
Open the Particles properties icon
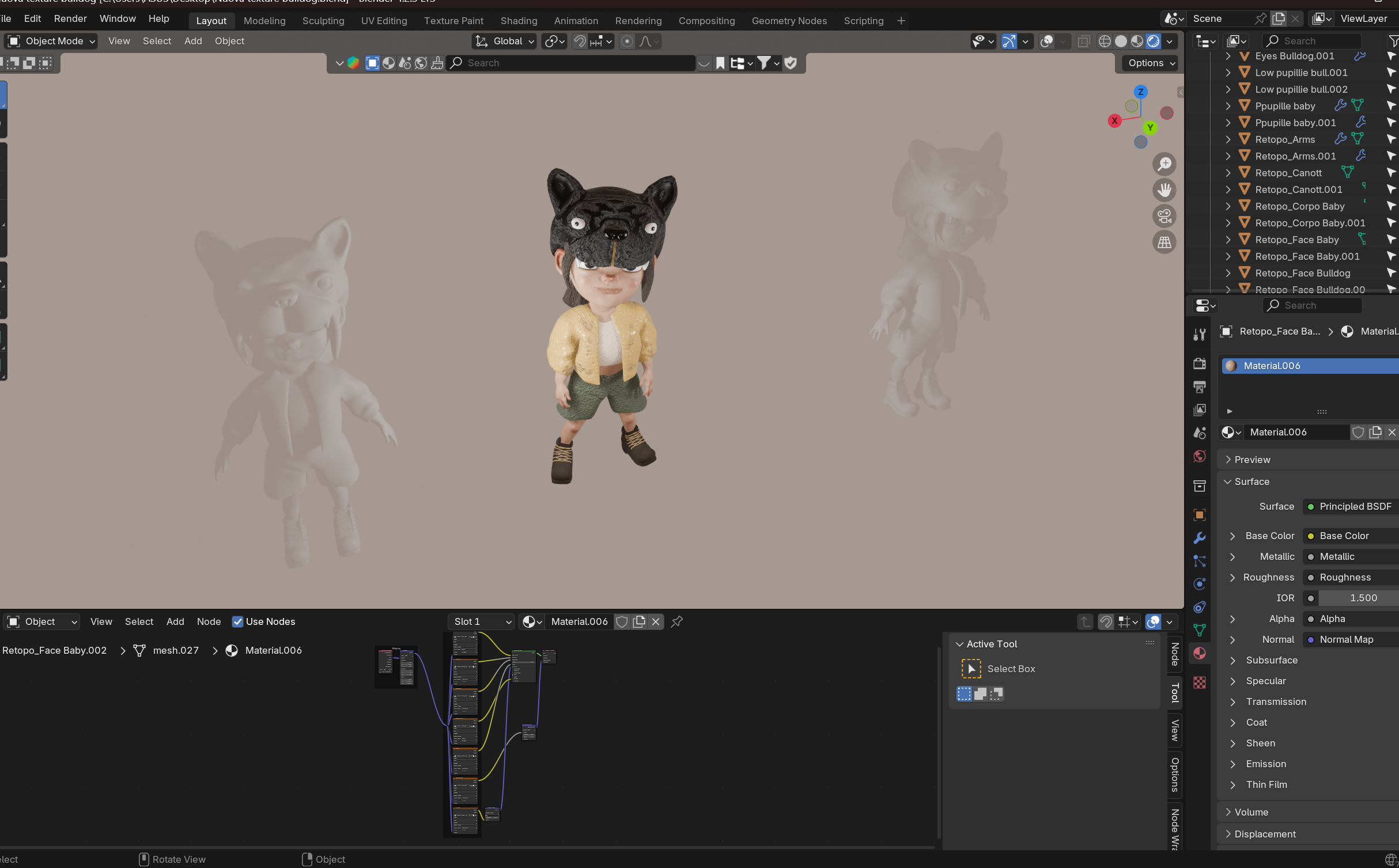[1200, 561]
